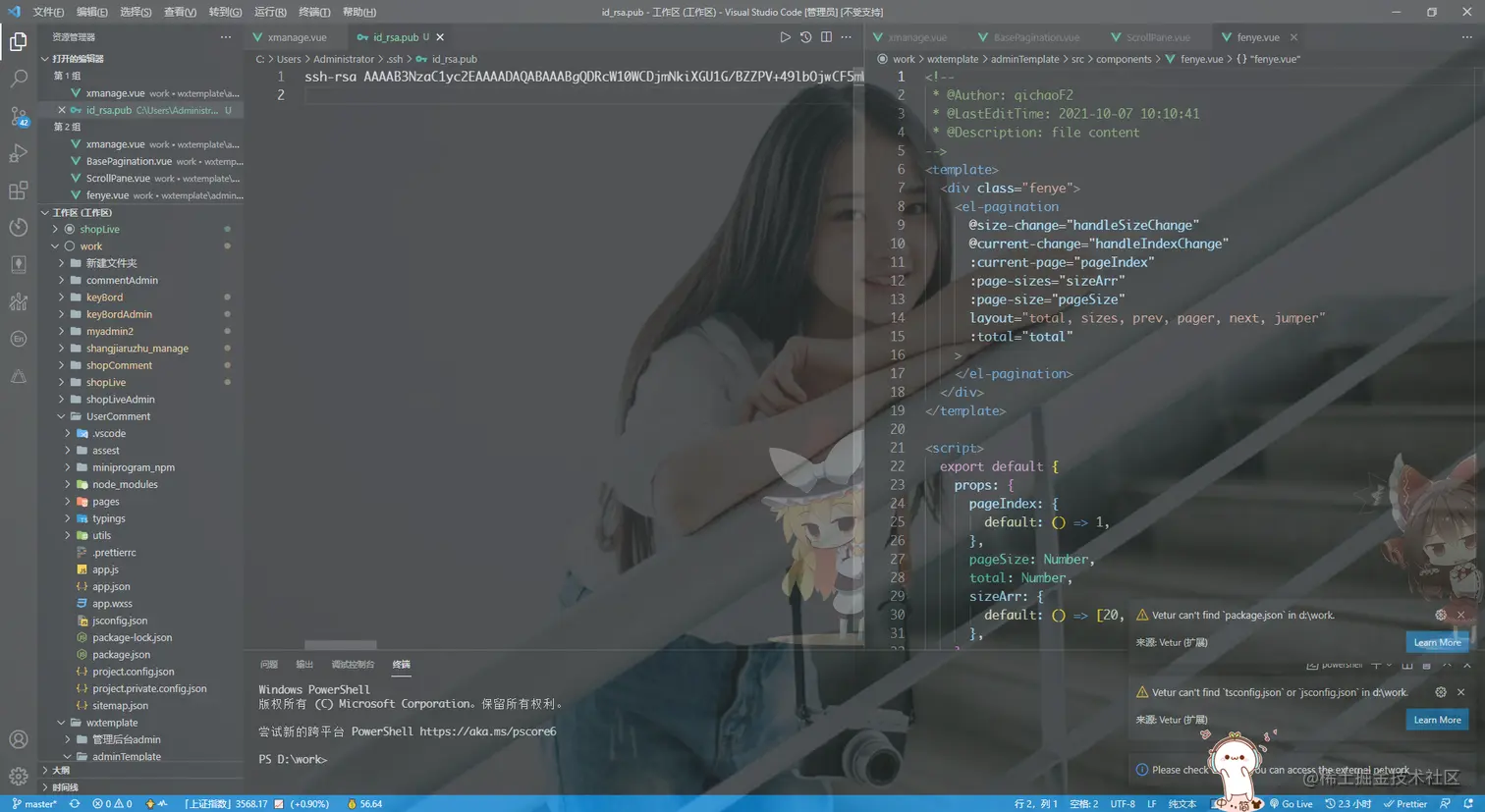Open the more actions menu of the left editor group
The image size is (1485, 812).
(847, 37)
